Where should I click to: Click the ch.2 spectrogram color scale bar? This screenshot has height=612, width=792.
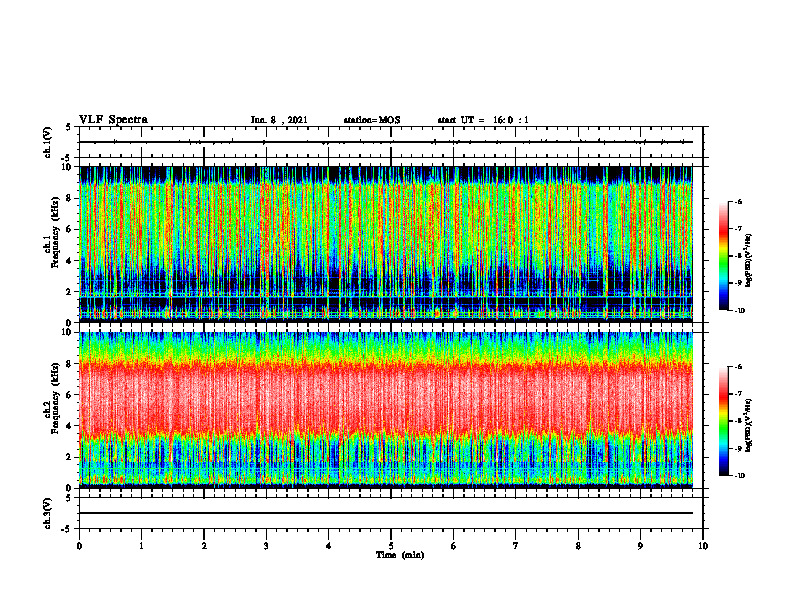point(723,421)
